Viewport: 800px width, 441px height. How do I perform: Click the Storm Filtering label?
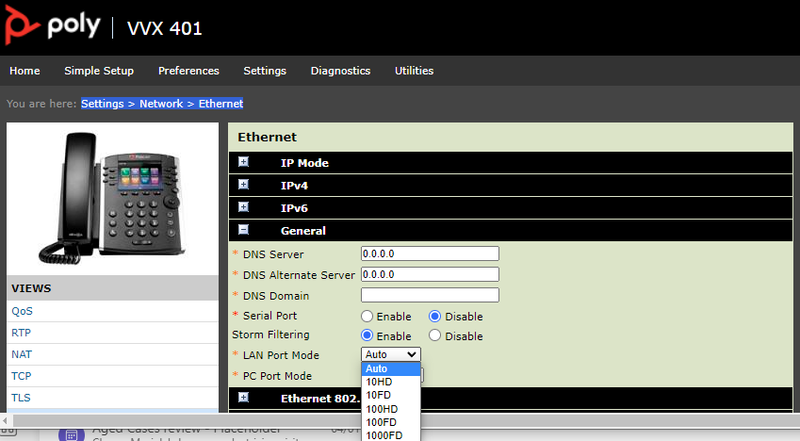(271, 335)
